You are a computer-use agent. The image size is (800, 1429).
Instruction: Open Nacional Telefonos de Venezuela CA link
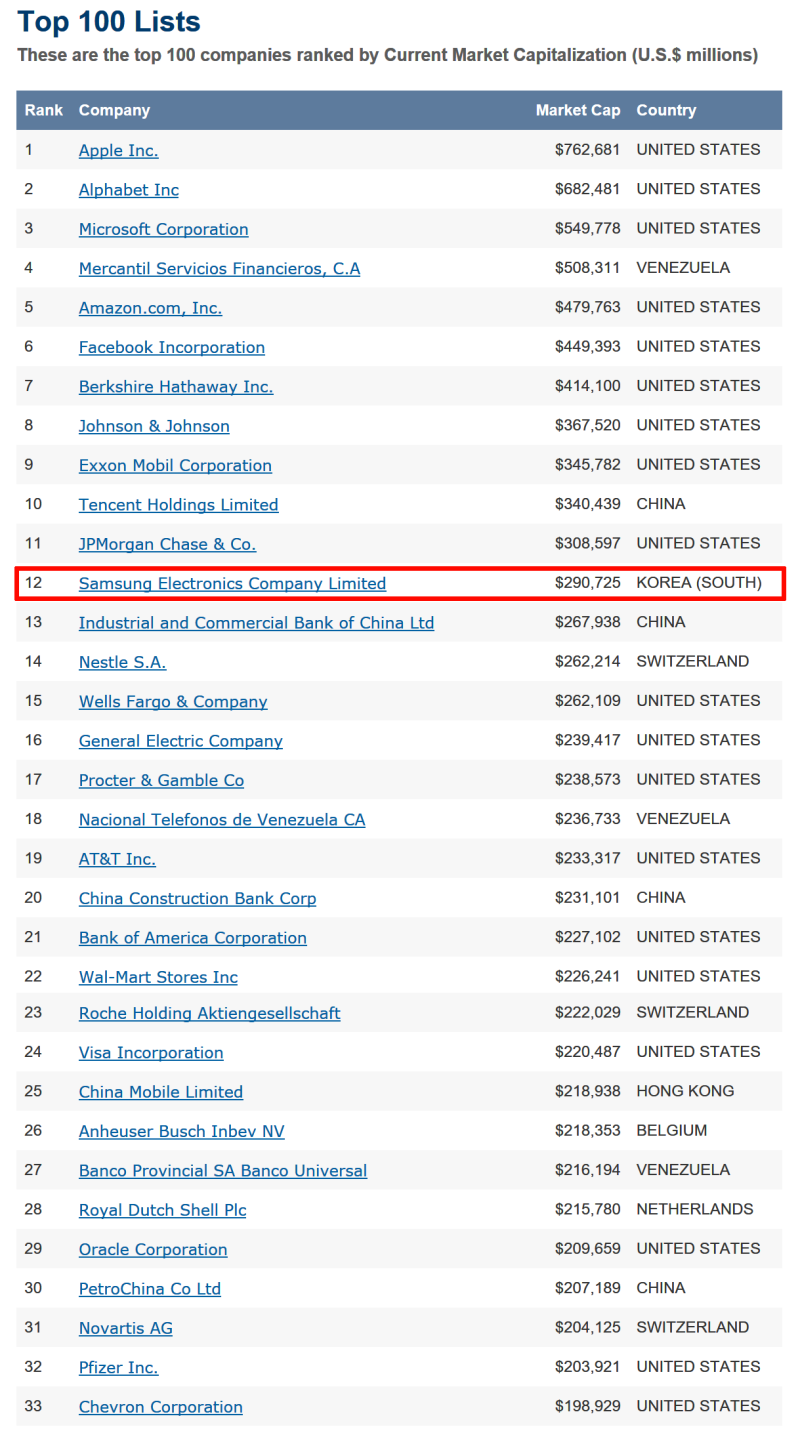click(x=222, y=820)
